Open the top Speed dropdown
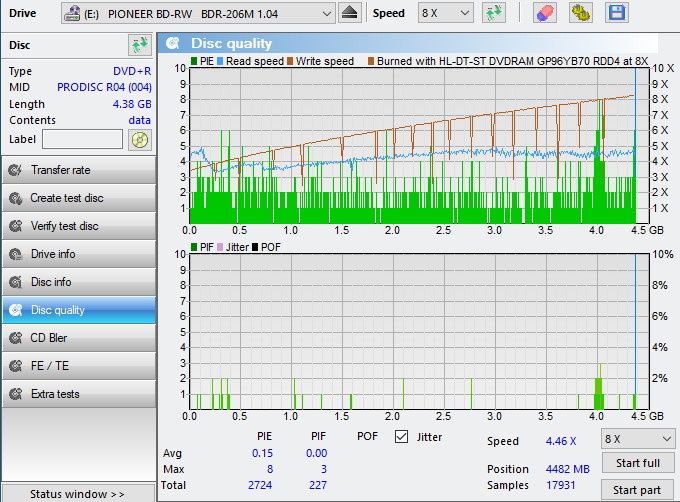This screenshot has width=680, height=502. click(445, 13)
